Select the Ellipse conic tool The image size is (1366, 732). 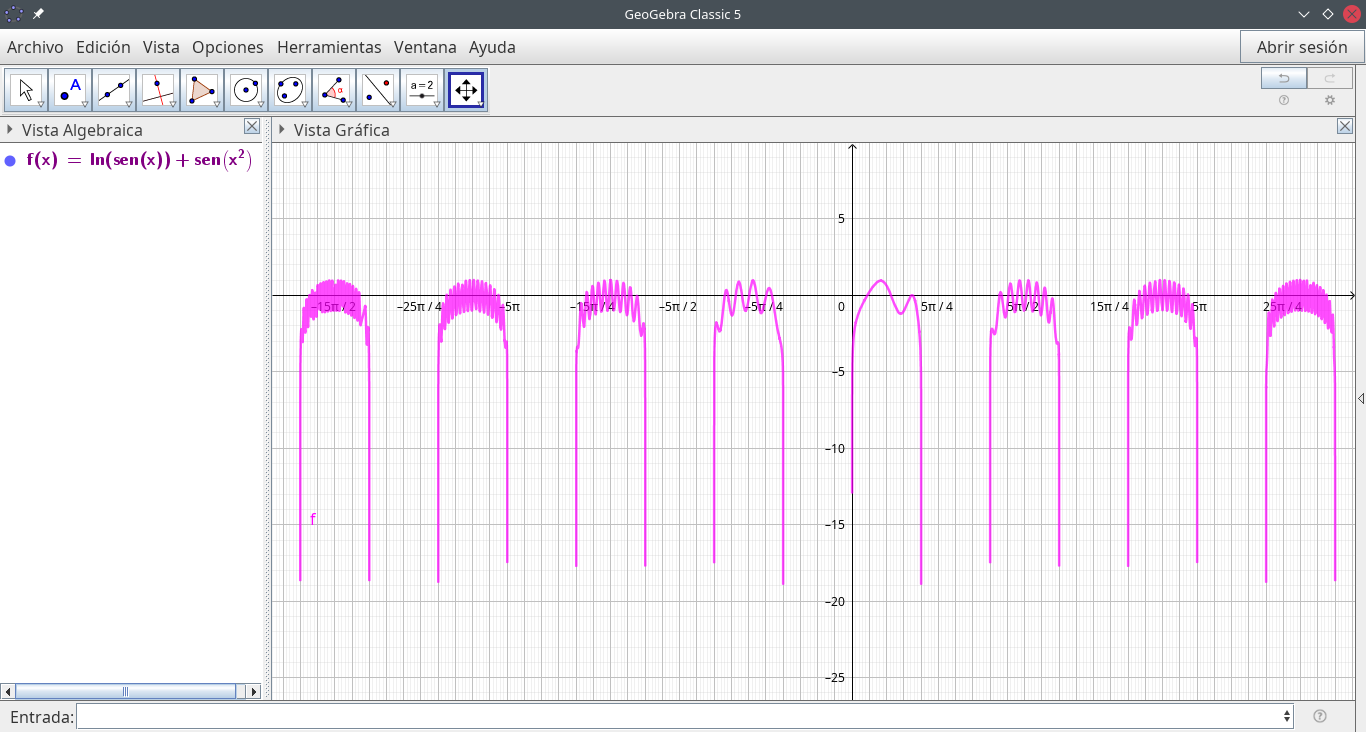290,90
